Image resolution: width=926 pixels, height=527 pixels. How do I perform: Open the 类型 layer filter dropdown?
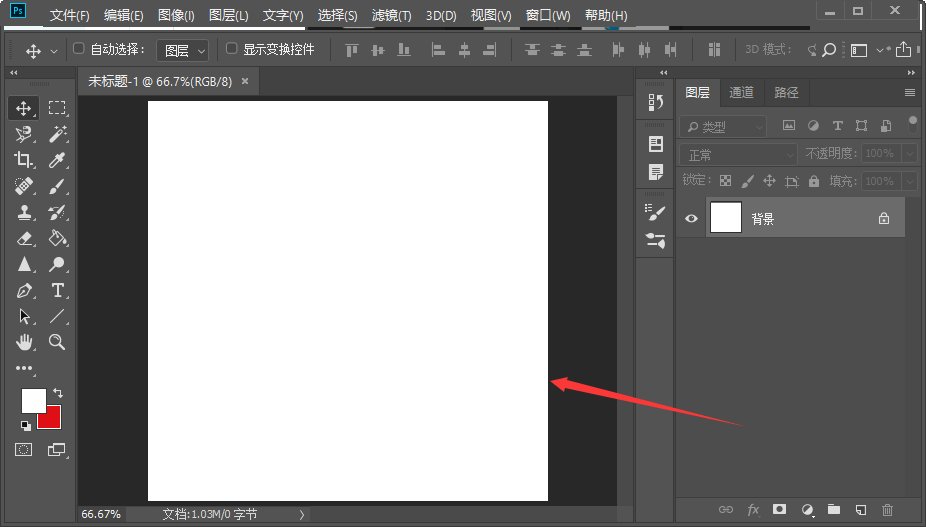(724, 127)
